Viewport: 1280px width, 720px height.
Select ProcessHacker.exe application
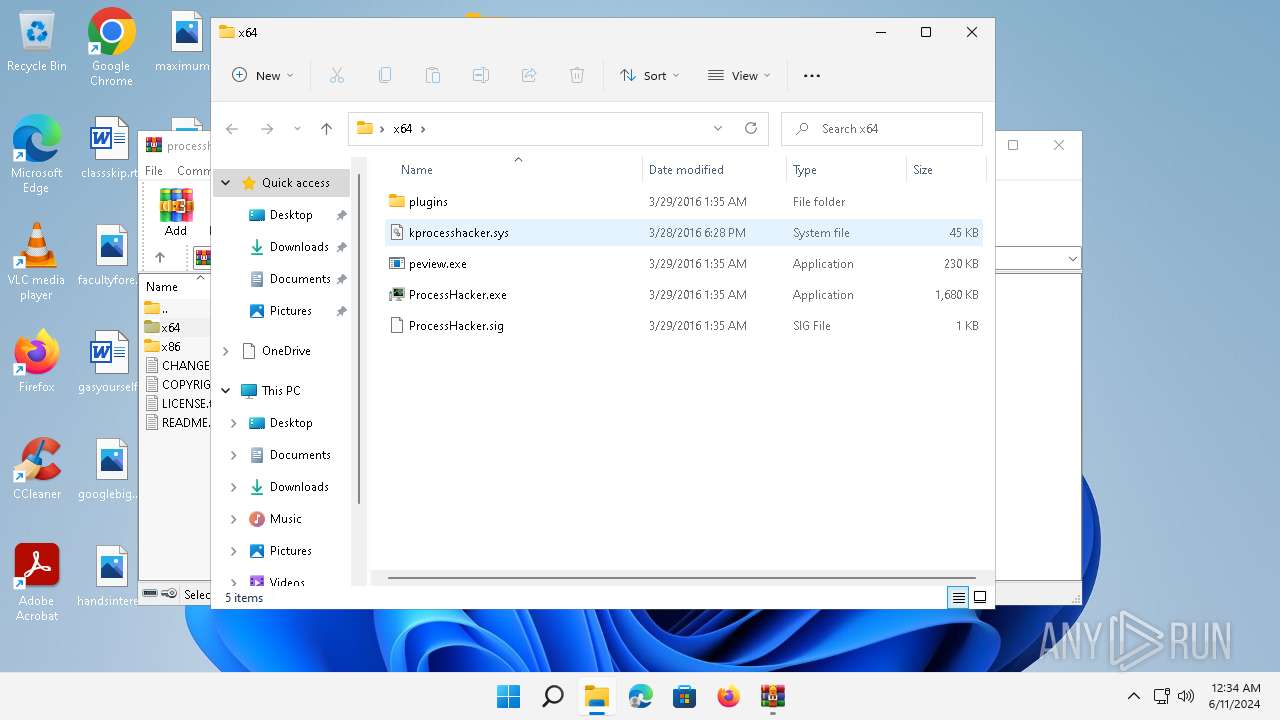point(684,294)
